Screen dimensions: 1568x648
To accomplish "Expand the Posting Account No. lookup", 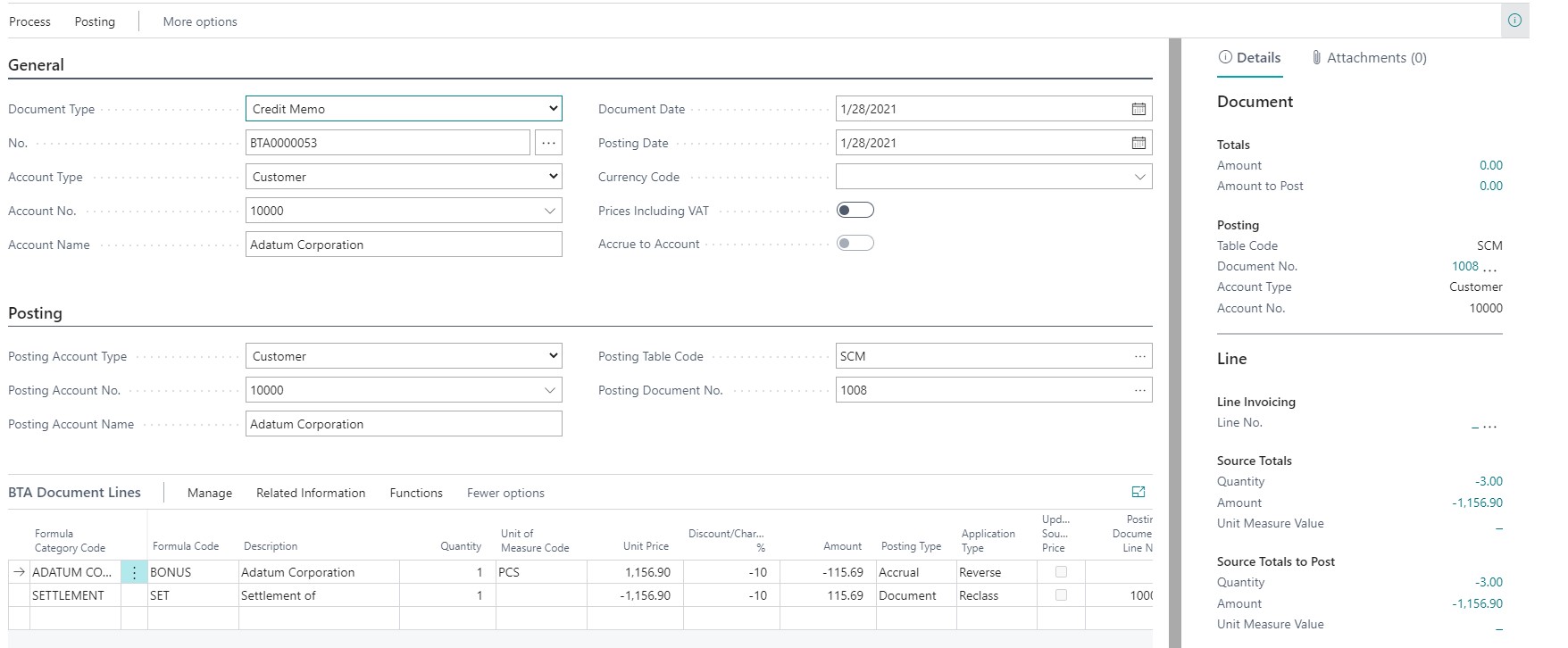I will click(549, 390).
